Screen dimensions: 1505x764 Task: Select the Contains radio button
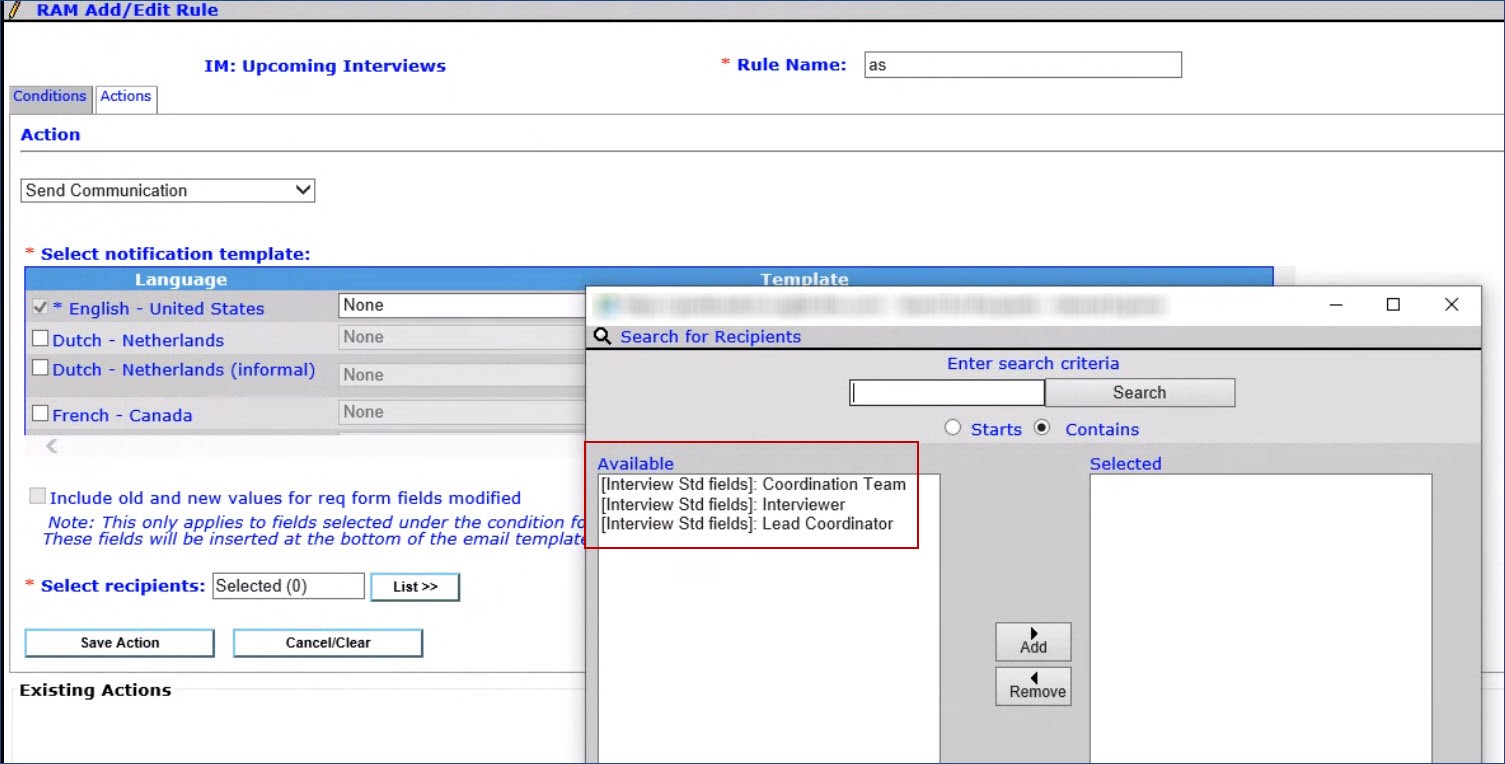[x=1043, y=428]
